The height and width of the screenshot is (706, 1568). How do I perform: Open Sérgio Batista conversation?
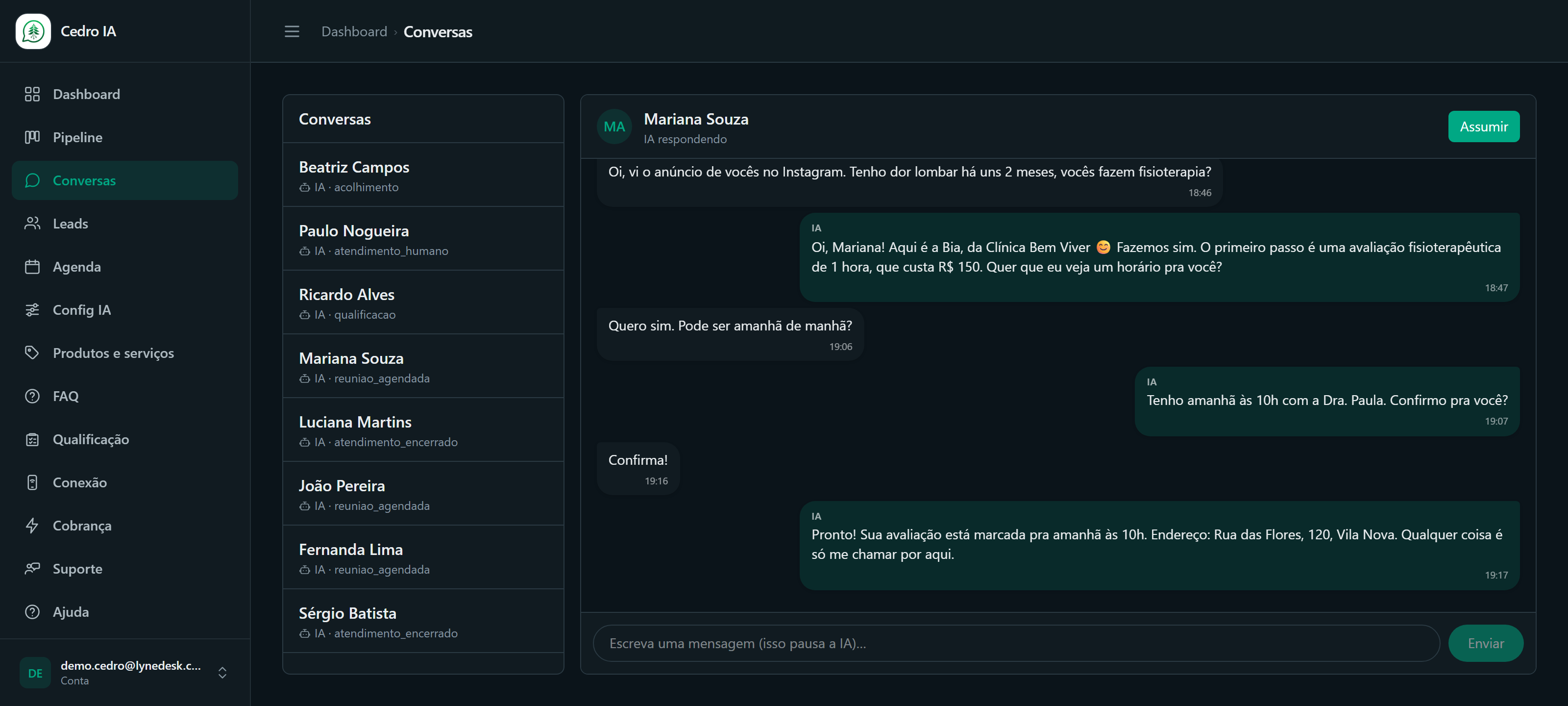click(x=423, y=621)
